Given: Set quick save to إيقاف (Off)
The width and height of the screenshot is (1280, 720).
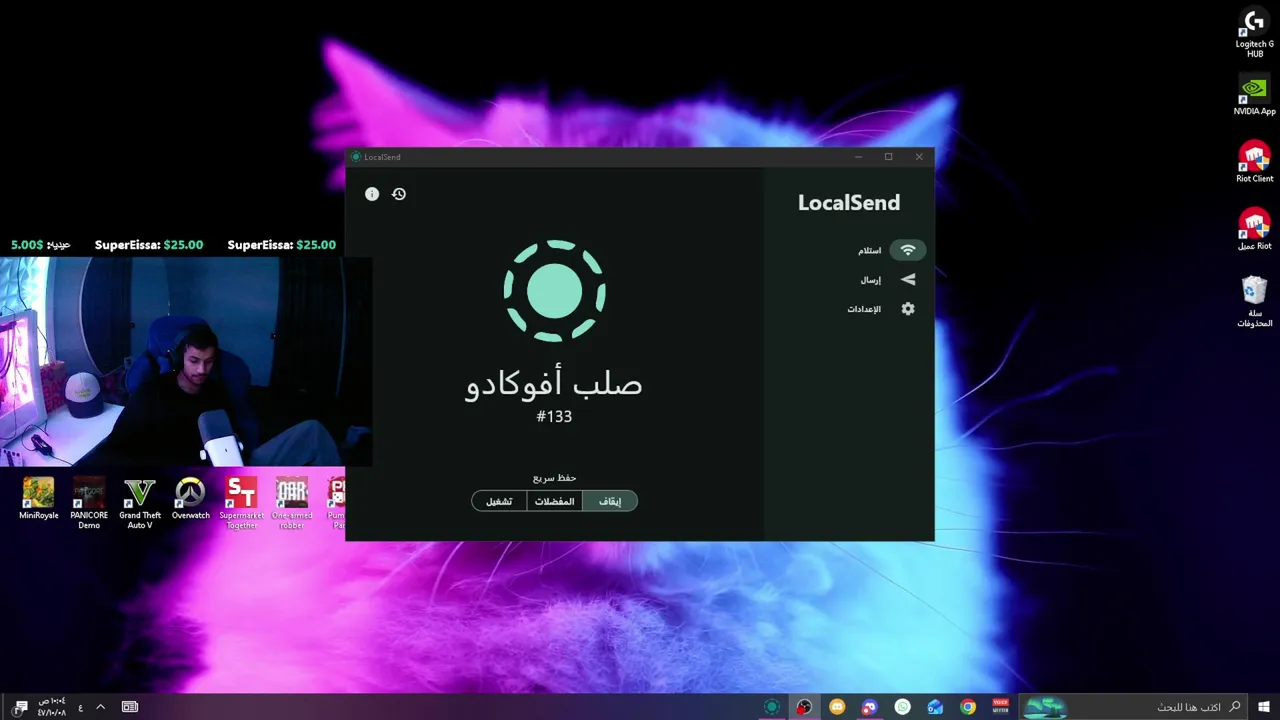Looking at the screenshot, I should [610, 501].
